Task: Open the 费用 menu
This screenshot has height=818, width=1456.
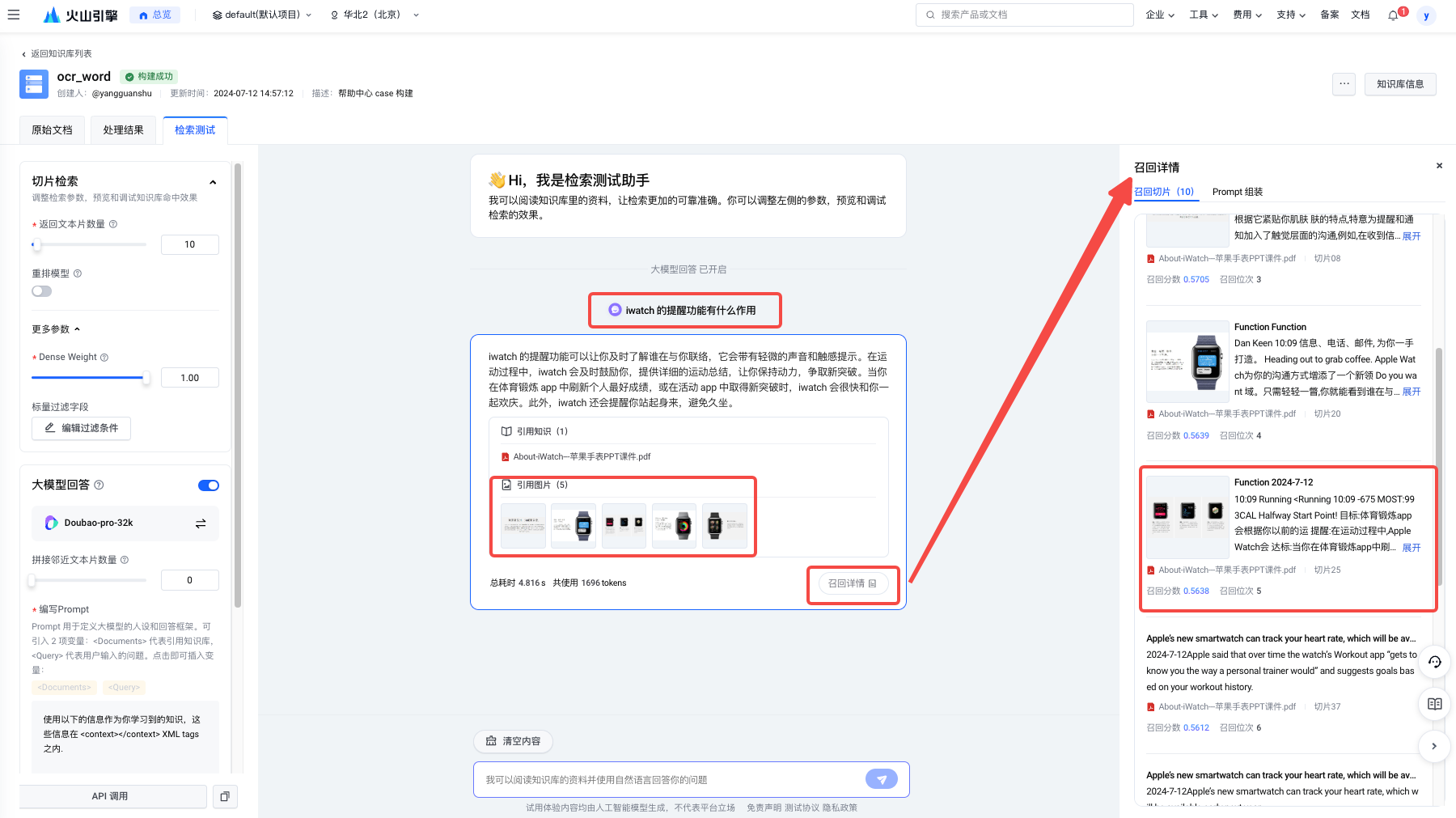Action: coord(1247,15)
